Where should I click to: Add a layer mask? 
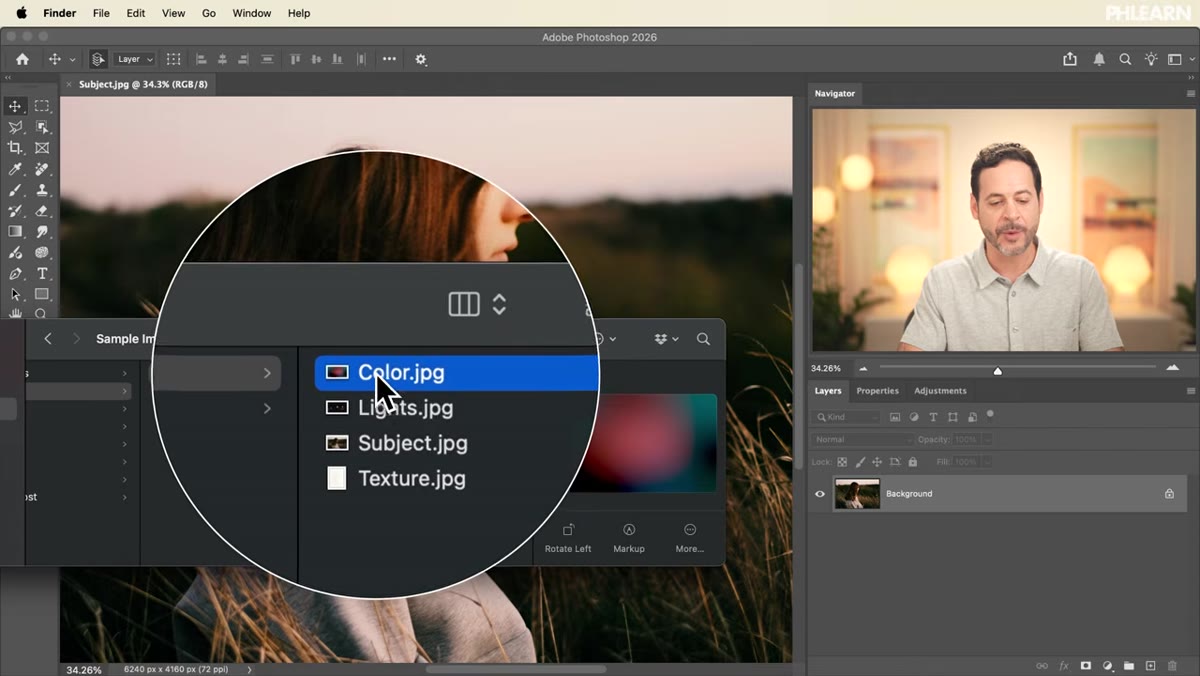point(1086,665)
